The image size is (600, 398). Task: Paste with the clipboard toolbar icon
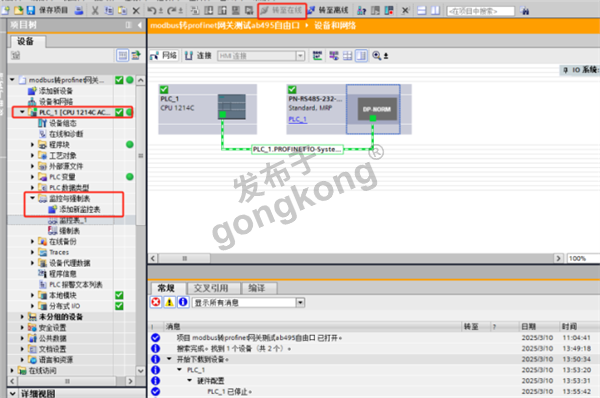click(x=122, y=10)
